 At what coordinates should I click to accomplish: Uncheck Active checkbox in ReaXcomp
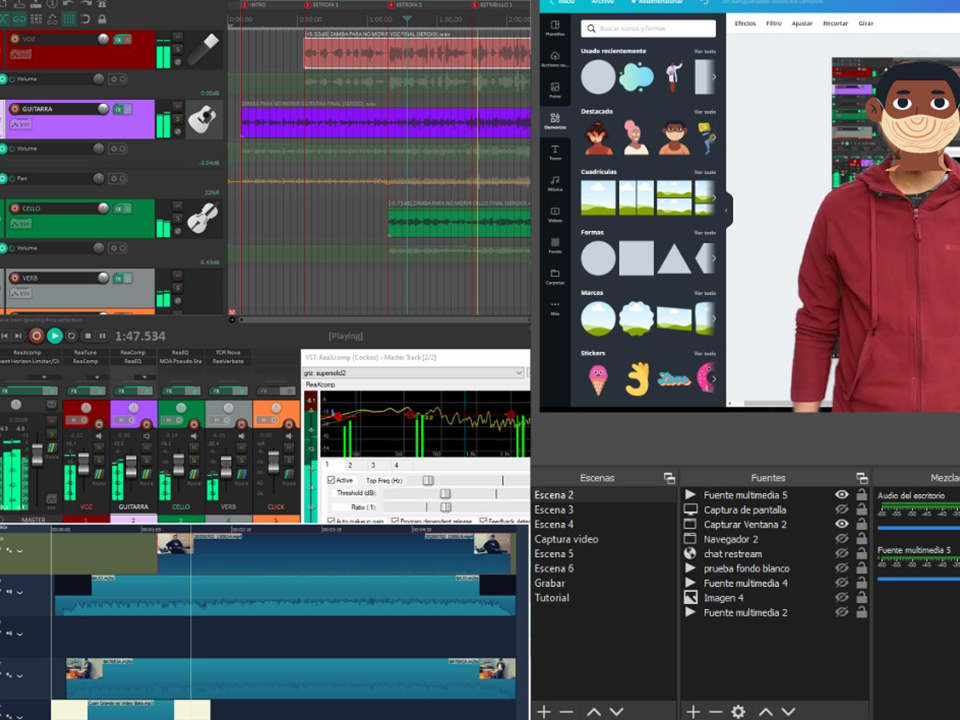(331, 480)
